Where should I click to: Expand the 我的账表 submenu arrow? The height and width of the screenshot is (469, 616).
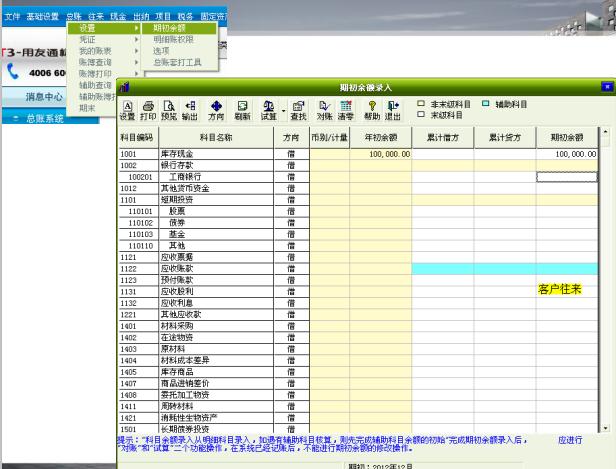point(136,51)
